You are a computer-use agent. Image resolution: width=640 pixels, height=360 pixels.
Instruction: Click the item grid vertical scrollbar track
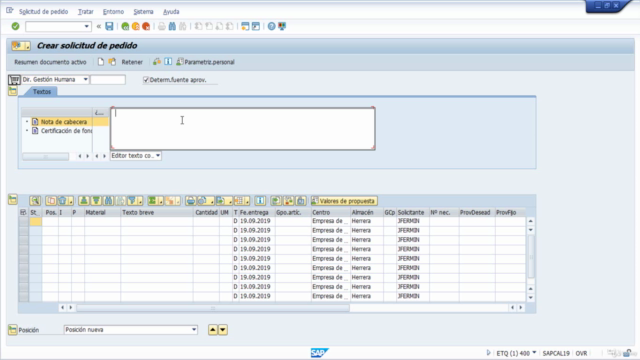tap(531, 259)
